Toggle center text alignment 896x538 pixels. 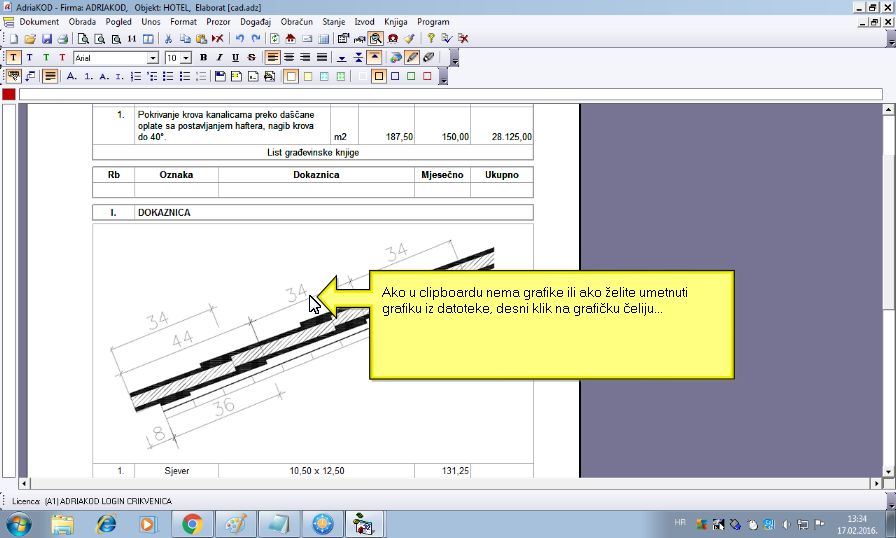pyautogui.click(x=289, y=58)
